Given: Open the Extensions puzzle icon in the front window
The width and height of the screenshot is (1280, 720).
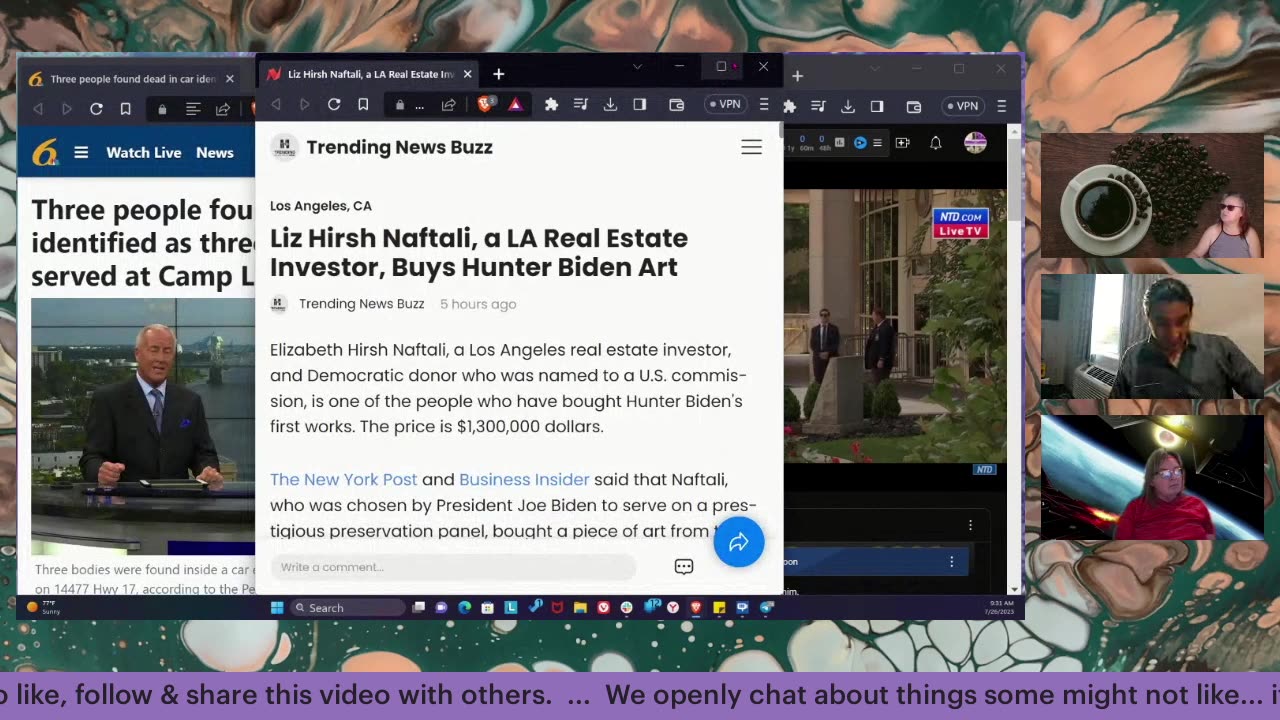Looking at the screenshot, I should [x=551, y=105].
